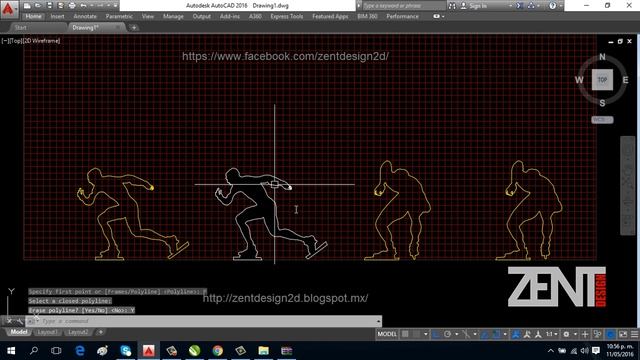Open the Featured Apps ribbon tab

point(330,16)
